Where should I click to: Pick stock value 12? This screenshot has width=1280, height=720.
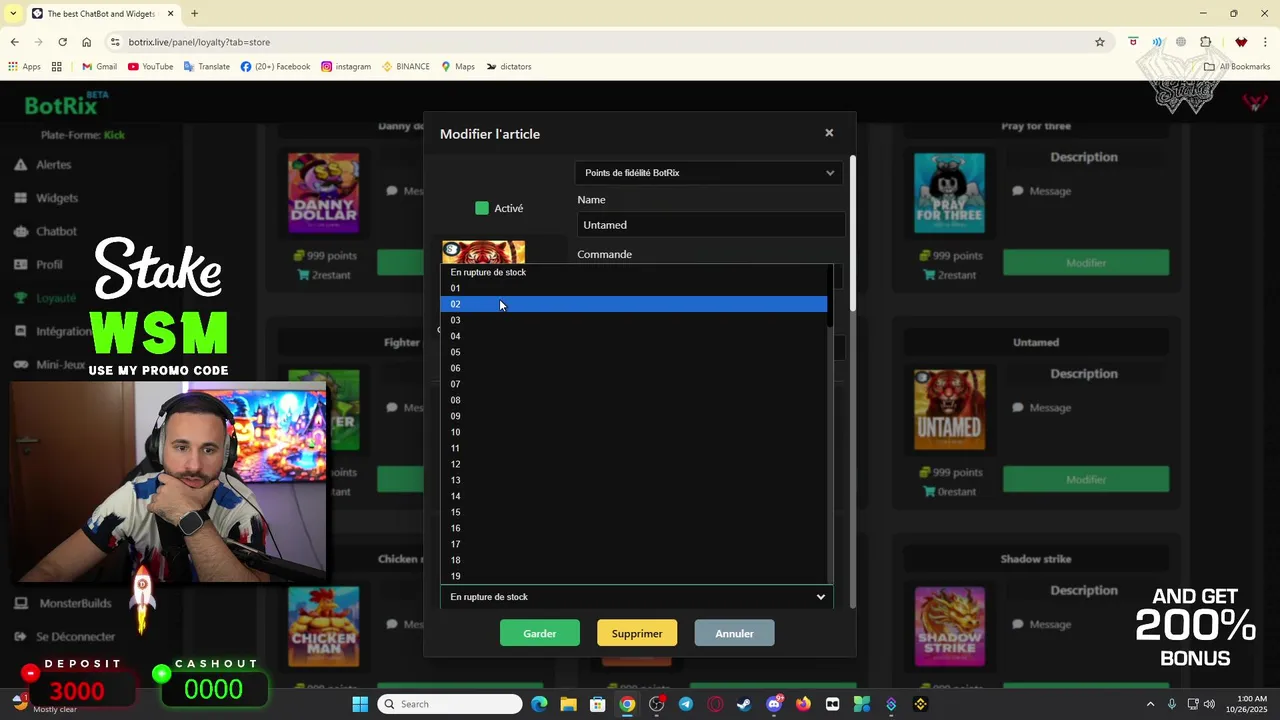point(634,464)
